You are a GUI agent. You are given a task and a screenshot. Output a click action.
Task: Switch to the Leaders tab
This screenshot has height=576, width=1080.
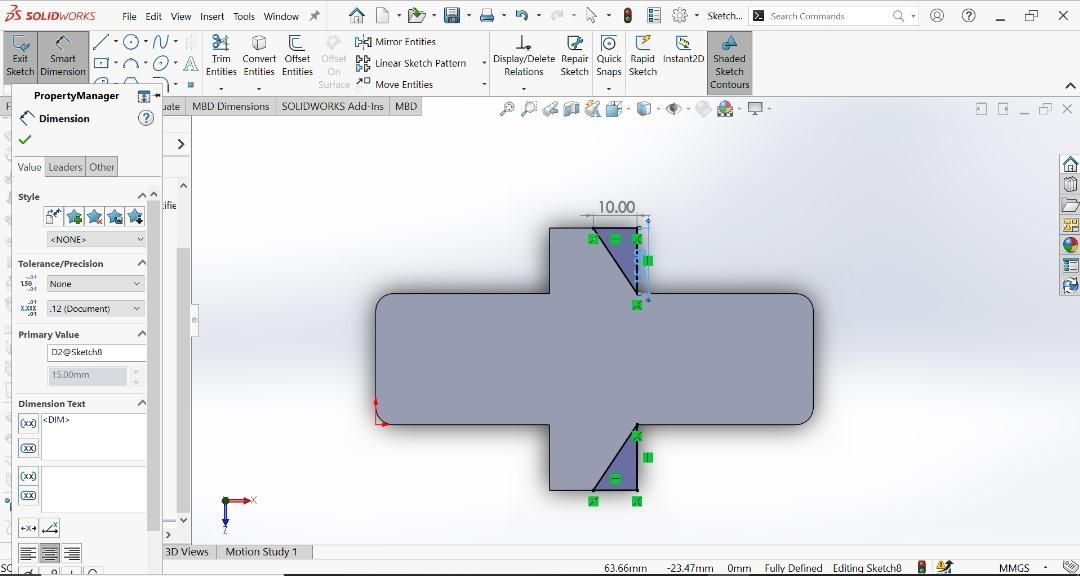[64, 166]
